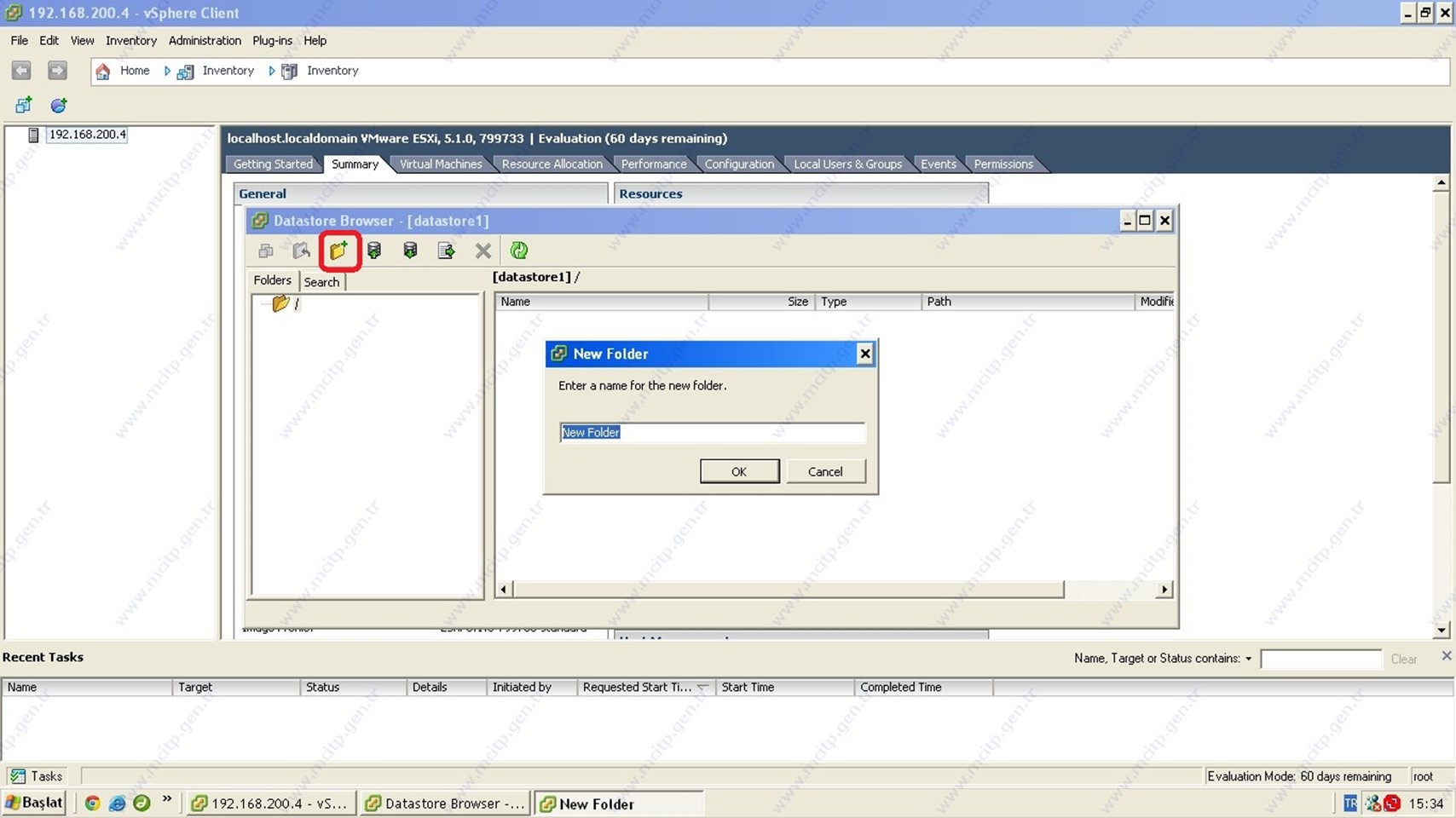Select the Search tab in Datastore Browser
Screen dimensions: 1456x818
click(321, 282)
